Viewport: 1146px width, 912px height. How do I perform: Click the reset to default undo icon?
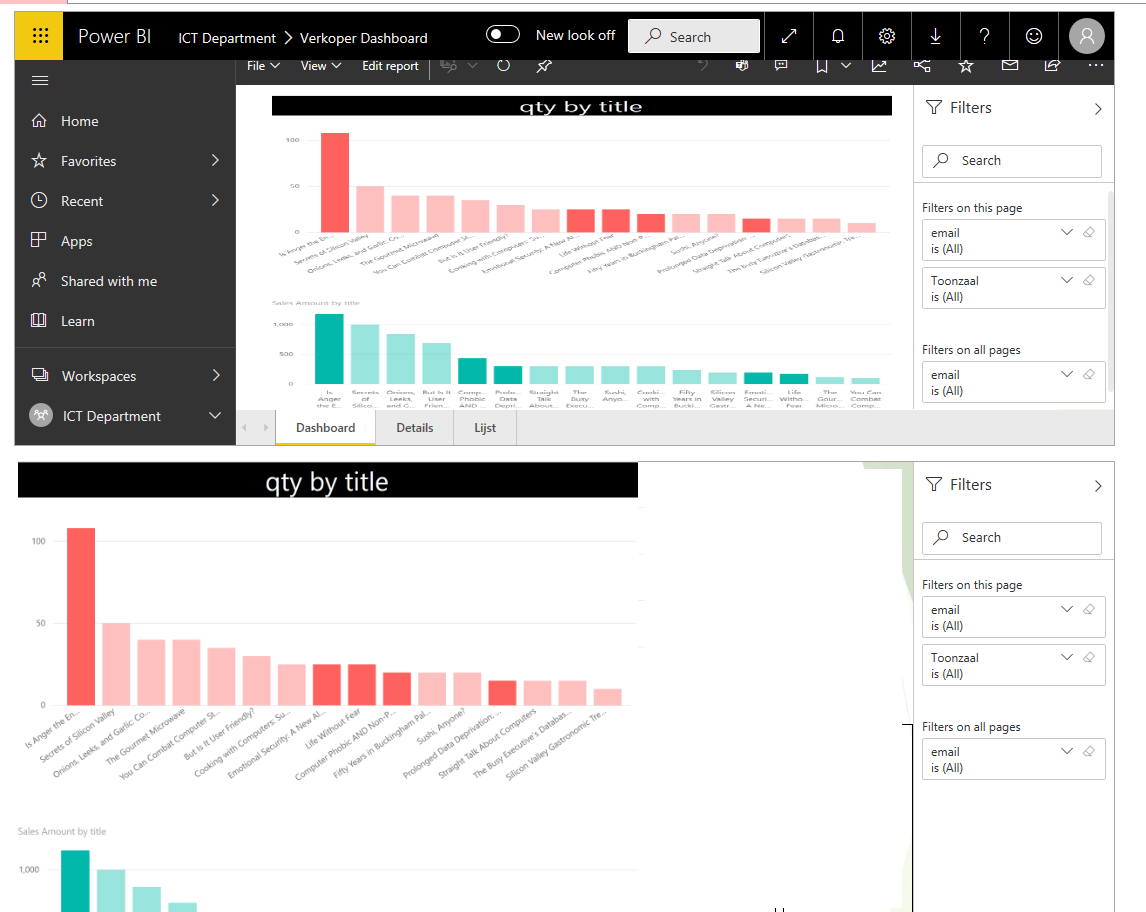click(702, 66)
